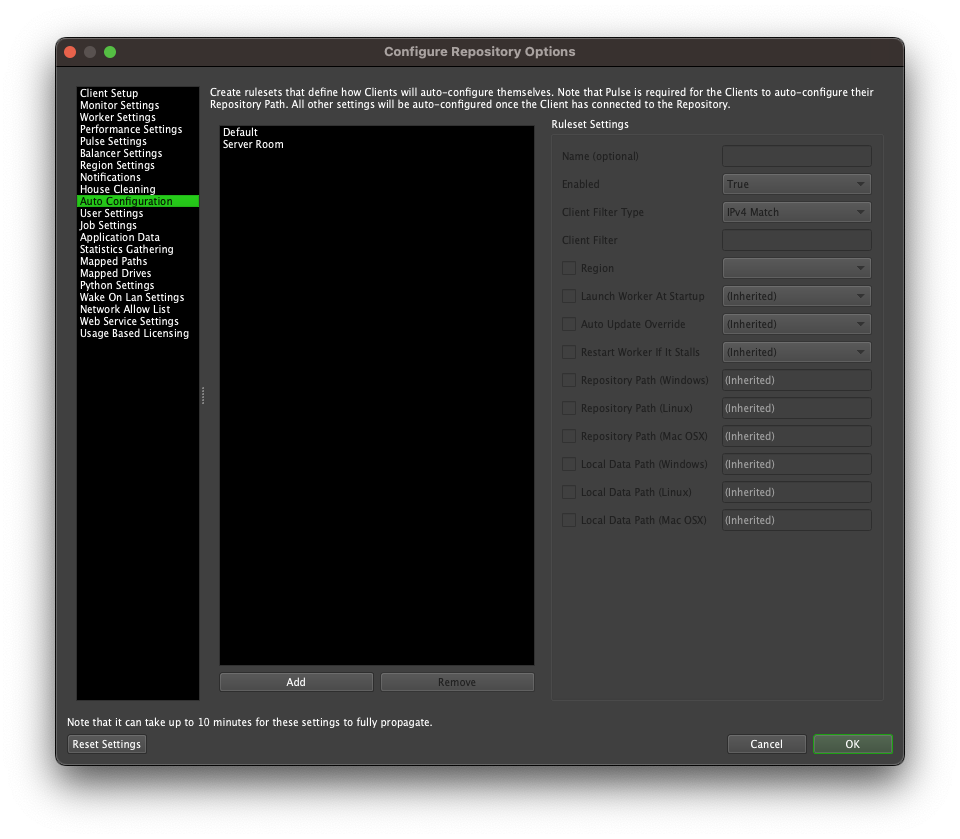Enable Local Data Path (Windows) checkbox
This screenshot has width=960, height=839.
point(569,464)
